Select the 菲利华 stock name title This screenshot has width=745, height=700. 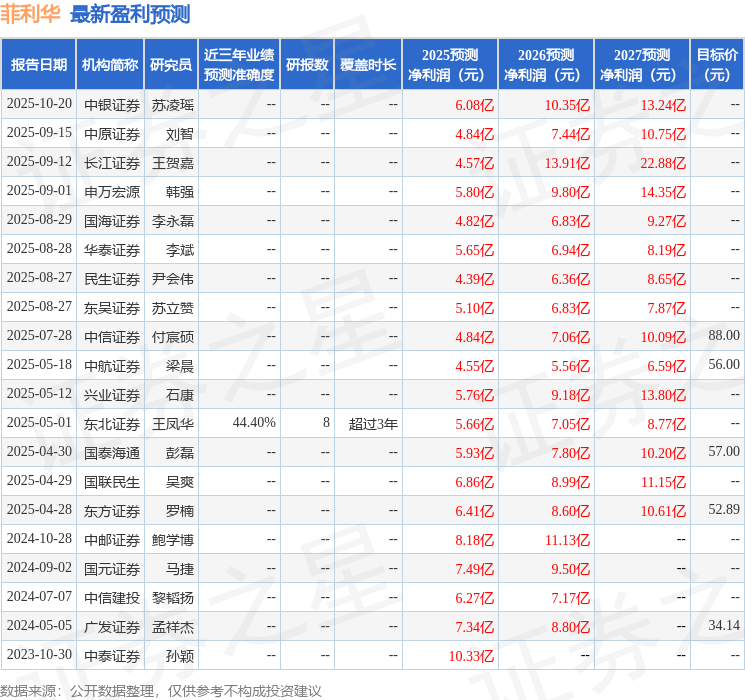click(x=30, y=14)
